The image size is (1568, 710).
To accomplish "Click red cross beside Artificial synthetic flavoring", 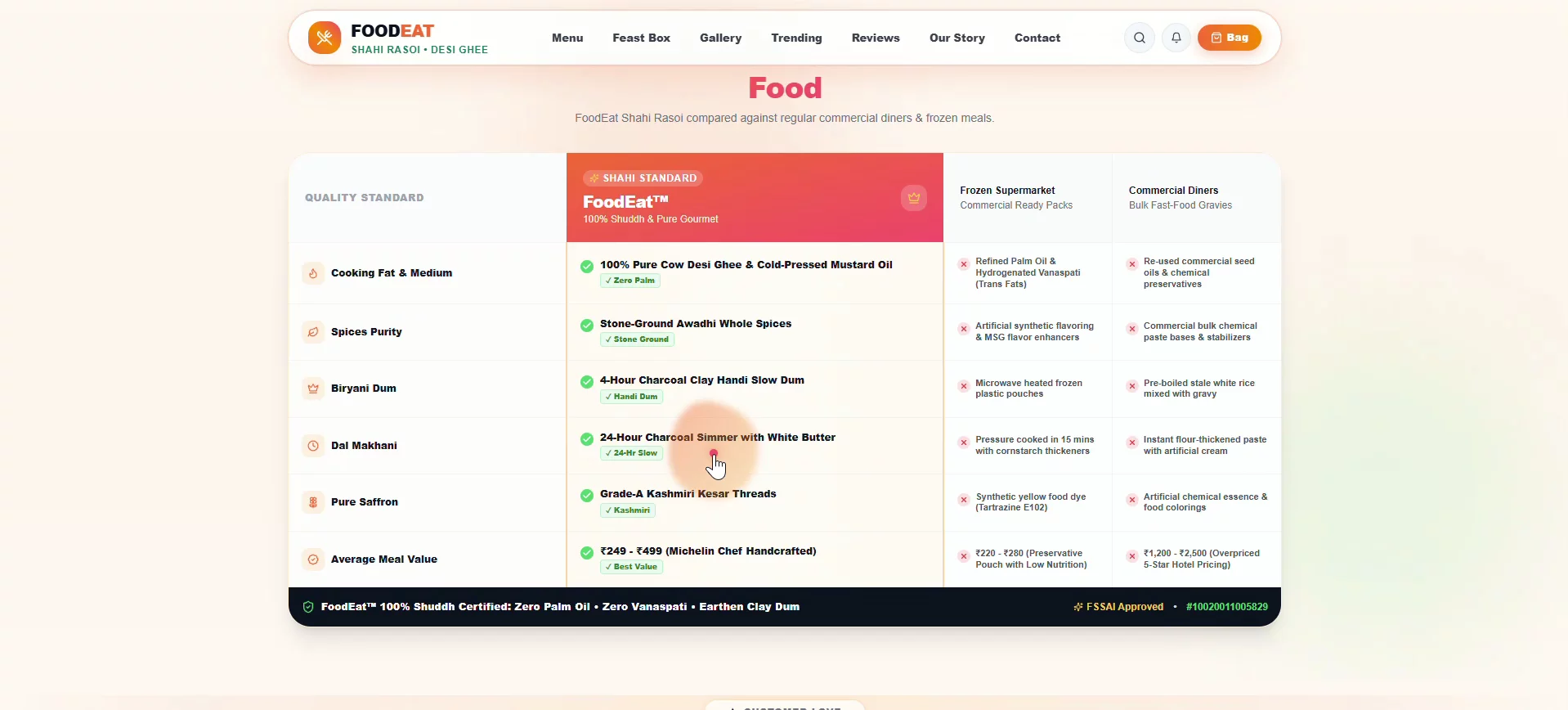I will click(964, 329).
